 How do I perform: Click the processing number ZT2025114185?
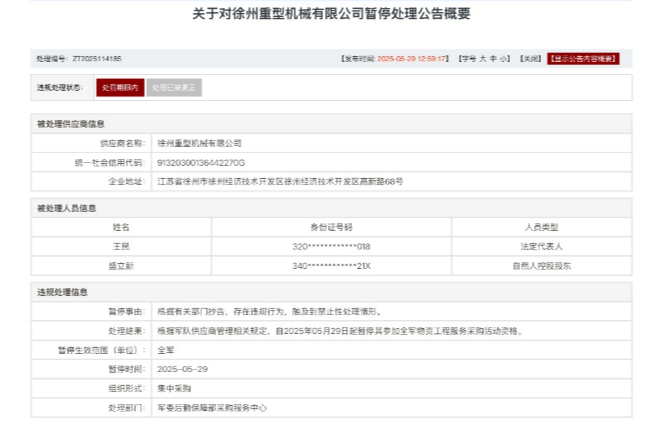97,59
